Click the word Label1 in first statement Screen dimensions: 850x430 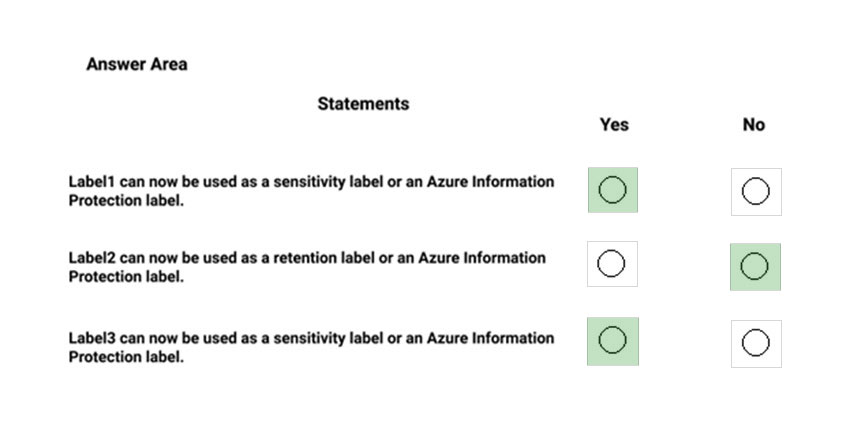(x=92, y=182)
